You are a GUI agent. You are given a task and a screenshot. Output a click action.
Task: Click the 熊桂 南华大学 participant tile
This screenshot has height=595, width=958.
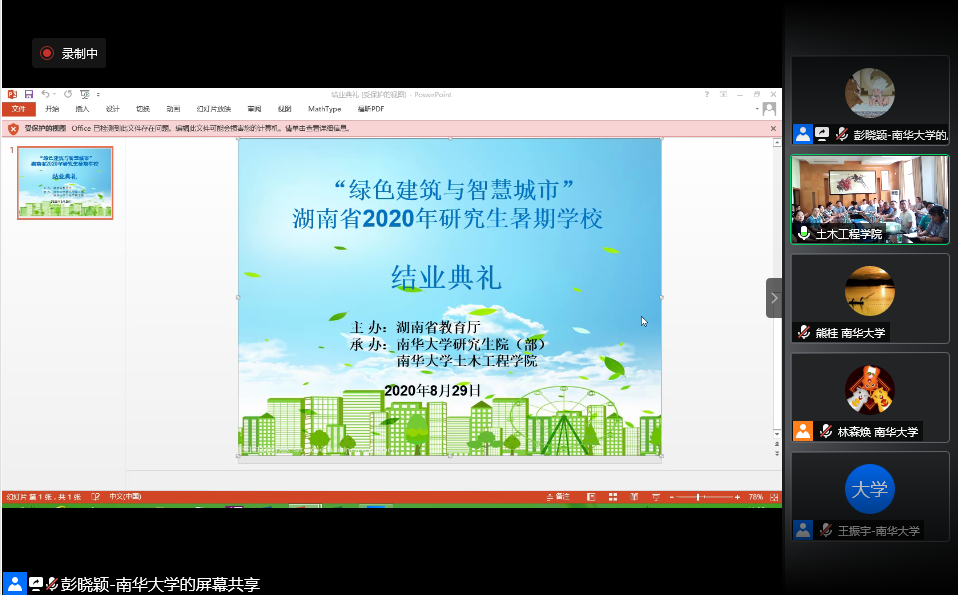pyautogui.click(x=869, y=298)
